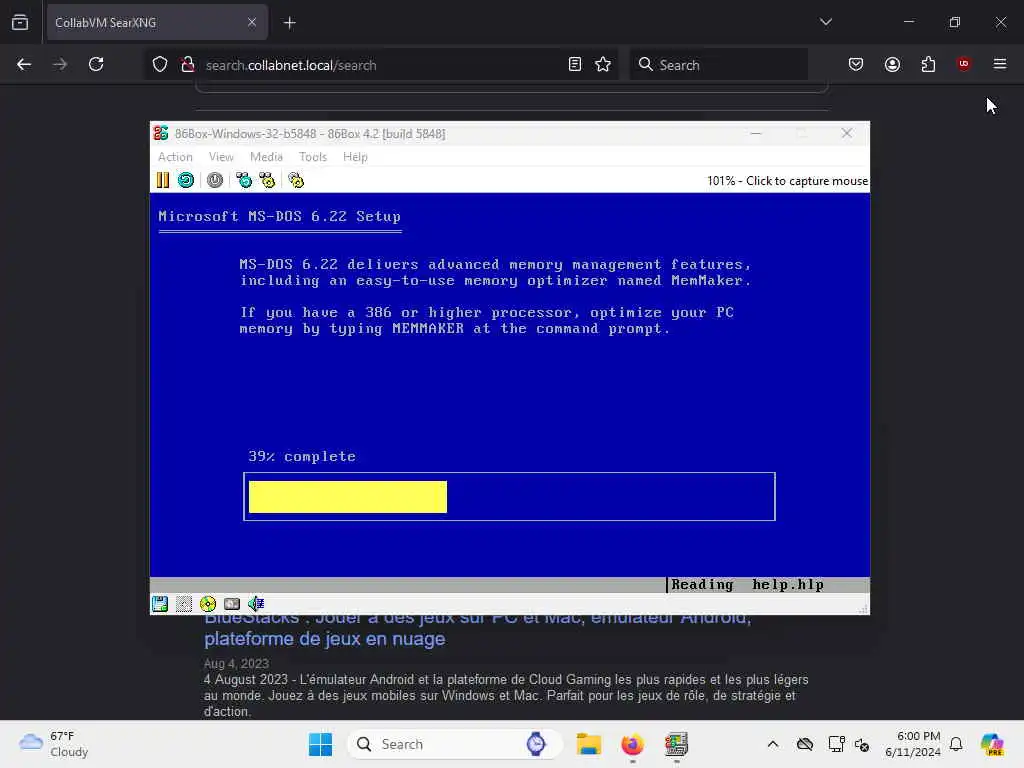Click the address bar showing search.collabnet.local
This screenshot has height=768, width=1024.
[x=382, y=65]
